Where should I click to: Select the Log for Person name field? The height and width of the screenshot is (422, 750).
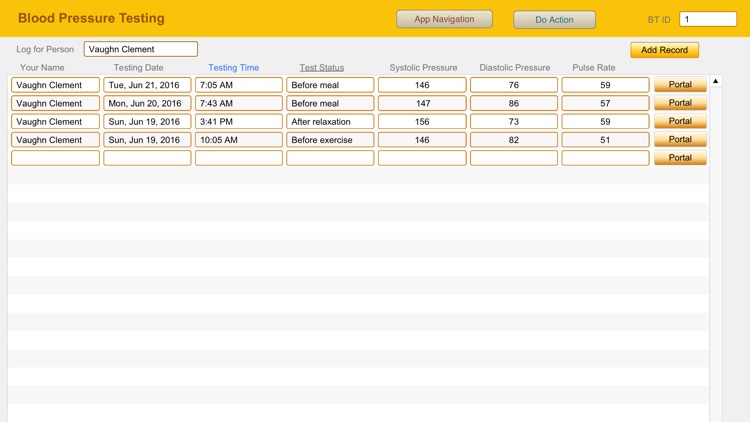140,49
